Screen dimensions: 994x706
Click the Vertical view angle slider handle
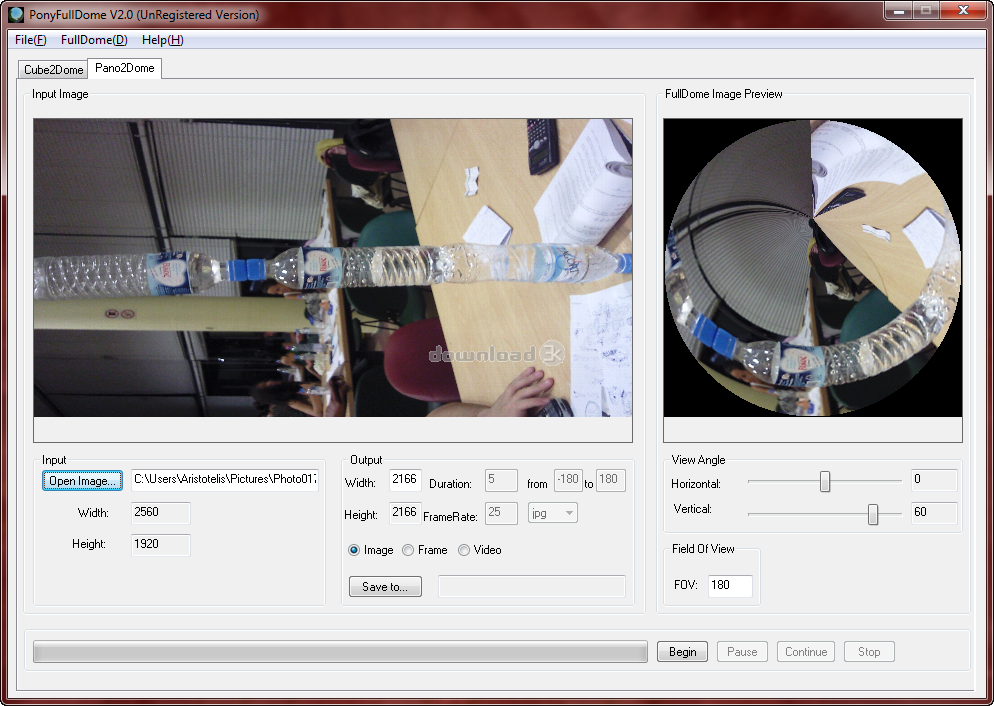[873, 514]
